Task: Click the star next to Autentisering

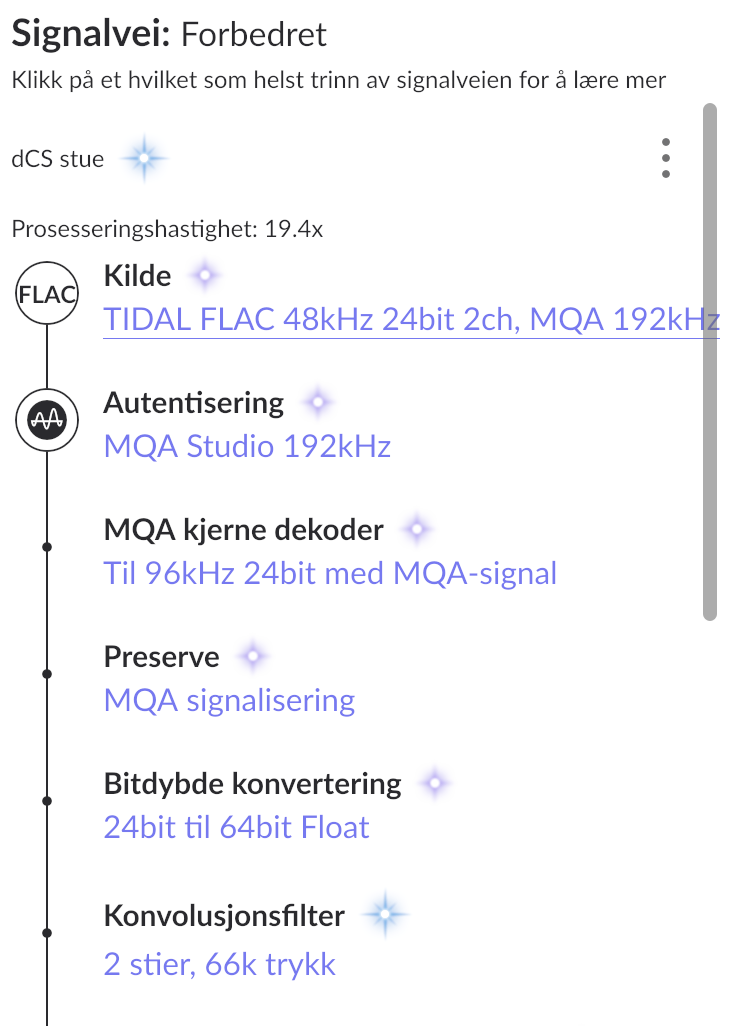Action: pyautogui.click(x=317, y=403)
